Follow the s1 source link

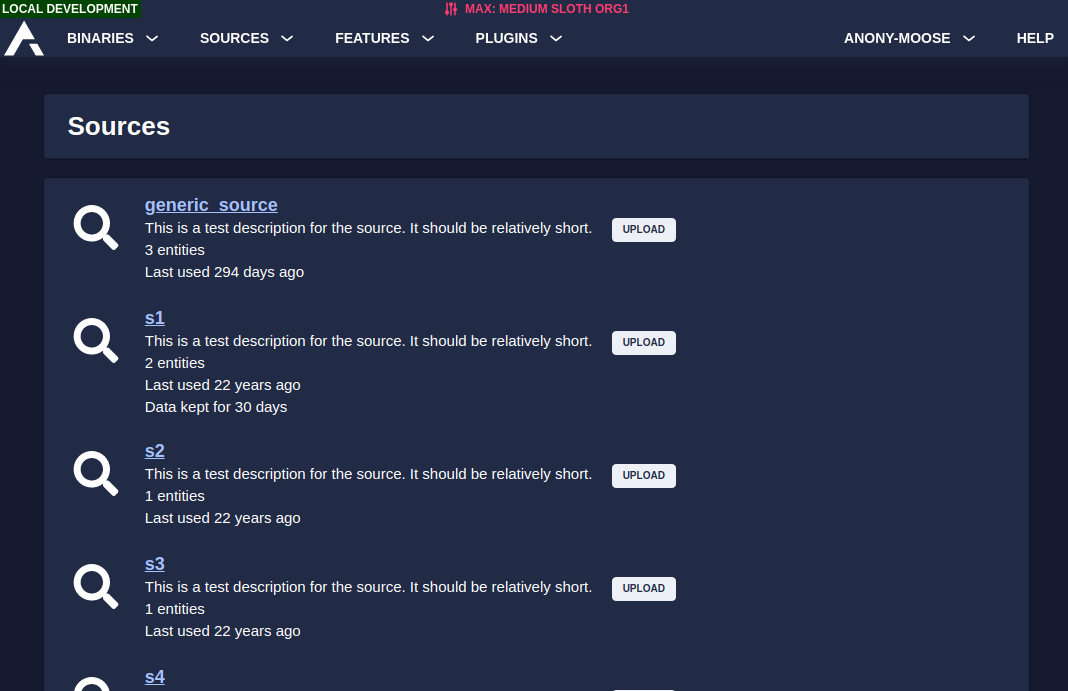tap(154, 318)
